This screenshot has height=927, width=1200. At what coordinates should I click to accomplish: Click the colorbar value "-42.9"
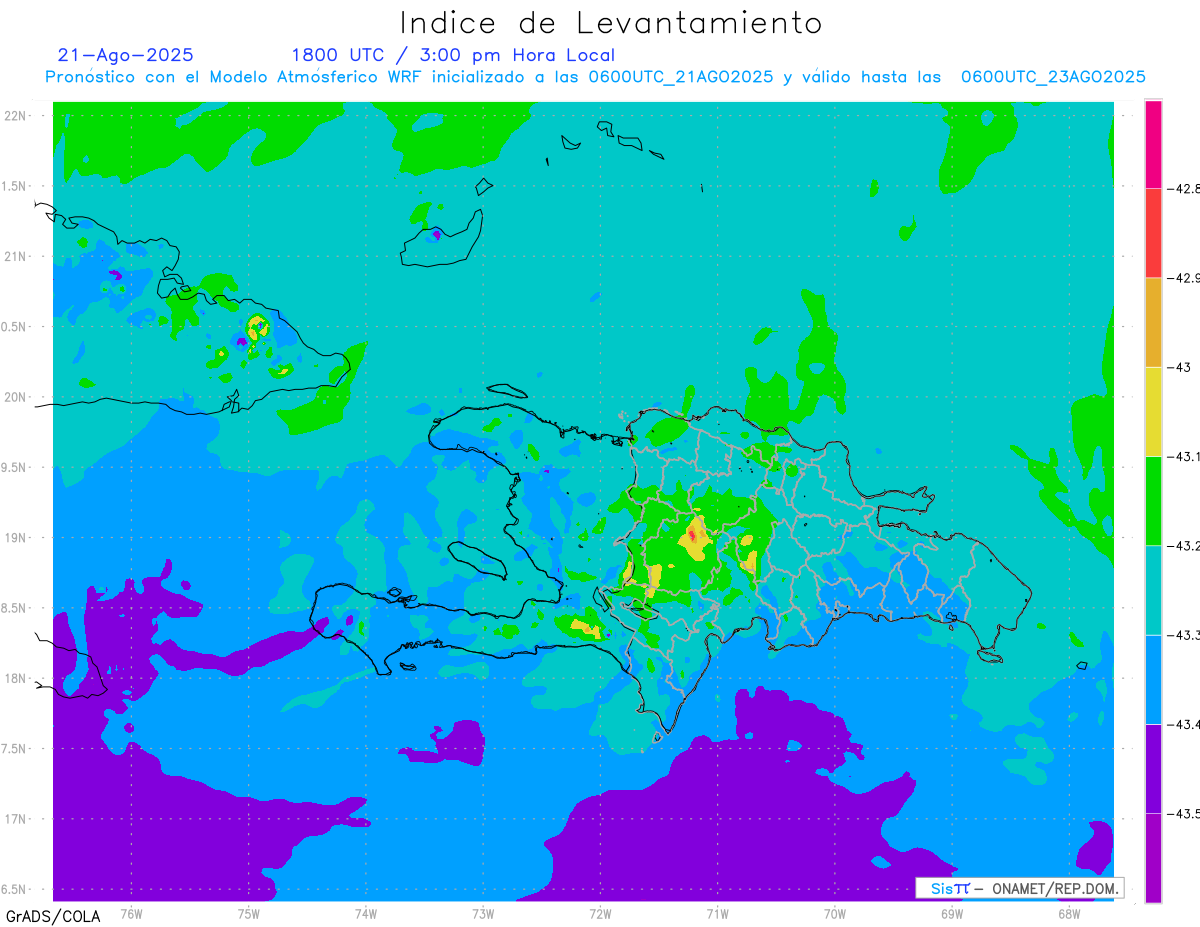click(1186, 277)
